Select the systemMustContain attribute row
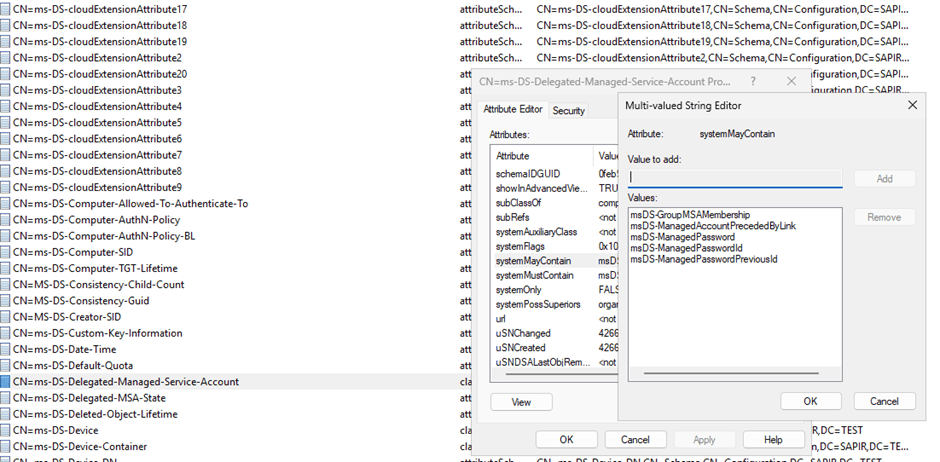This screenshot has height=462, width=940. [535, 276]
